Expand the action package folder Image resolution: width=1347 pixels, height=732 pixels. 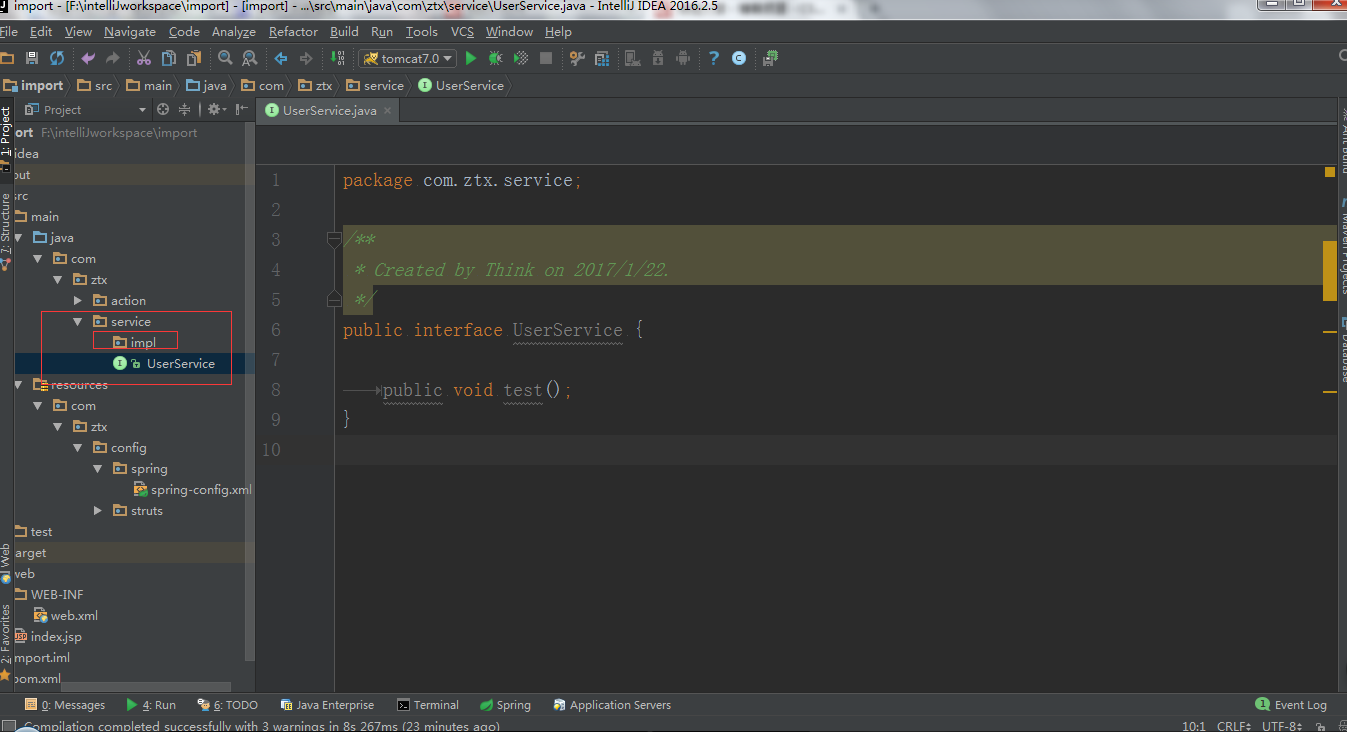79,300
